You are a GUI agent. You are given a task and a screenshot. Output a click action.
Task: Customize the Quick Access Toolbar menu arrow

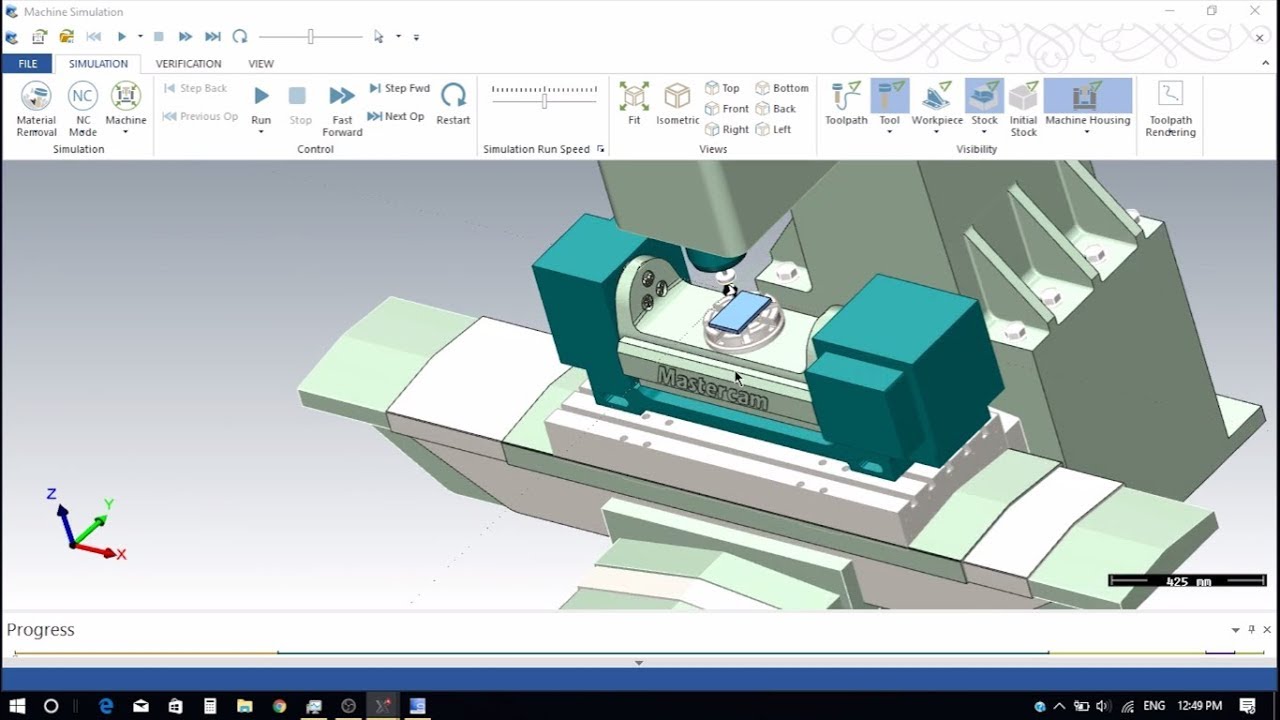(416, 38)
